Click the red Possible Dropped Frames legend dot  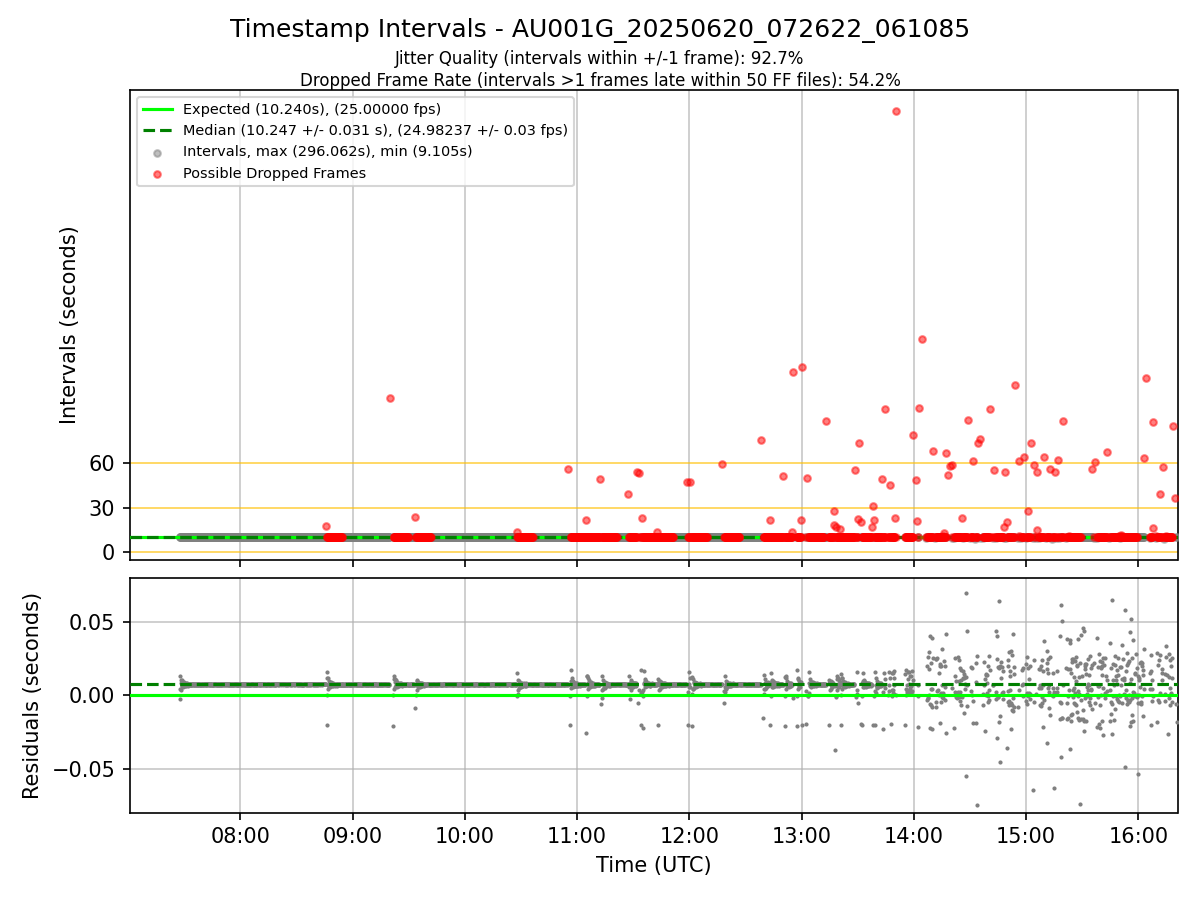(158, 174)
